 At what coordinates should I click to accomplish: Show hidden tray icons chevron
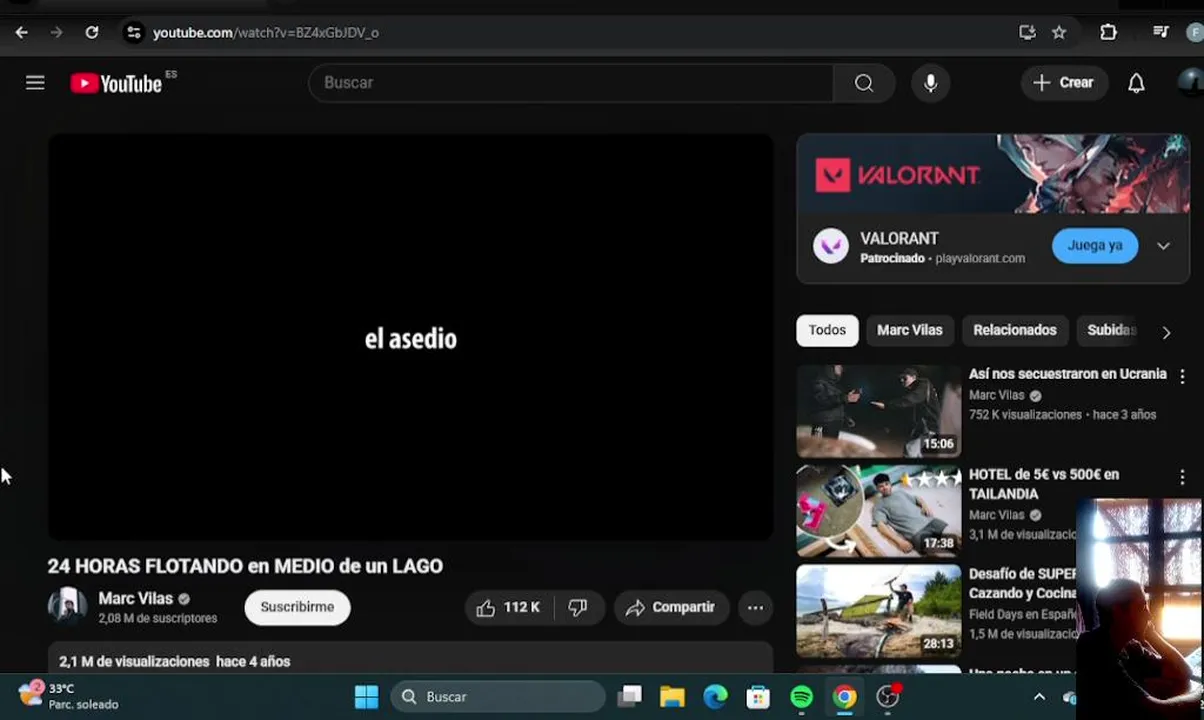point(1039,697)
